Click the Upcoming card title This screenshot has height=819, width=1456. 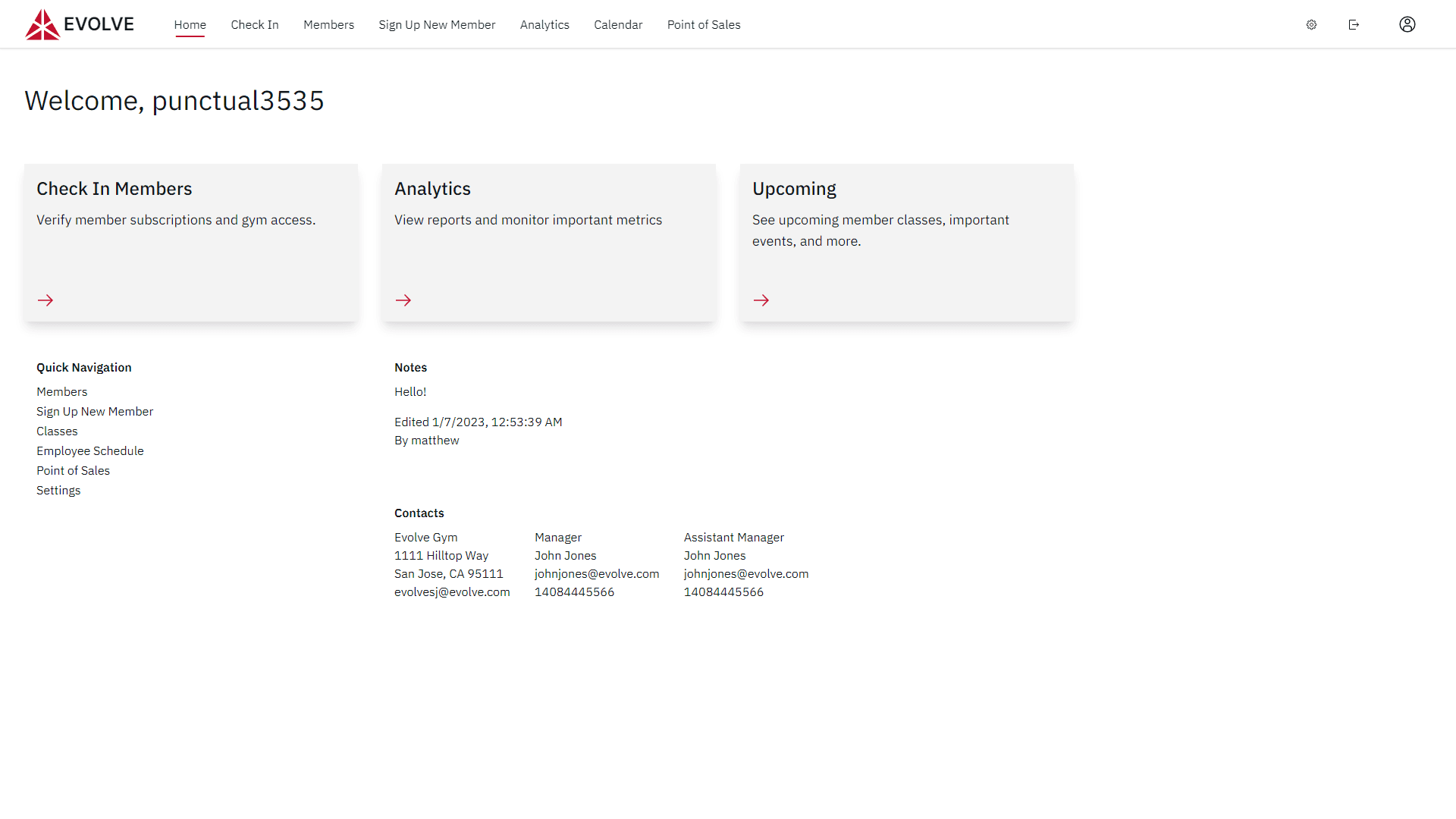pos(794,189)
